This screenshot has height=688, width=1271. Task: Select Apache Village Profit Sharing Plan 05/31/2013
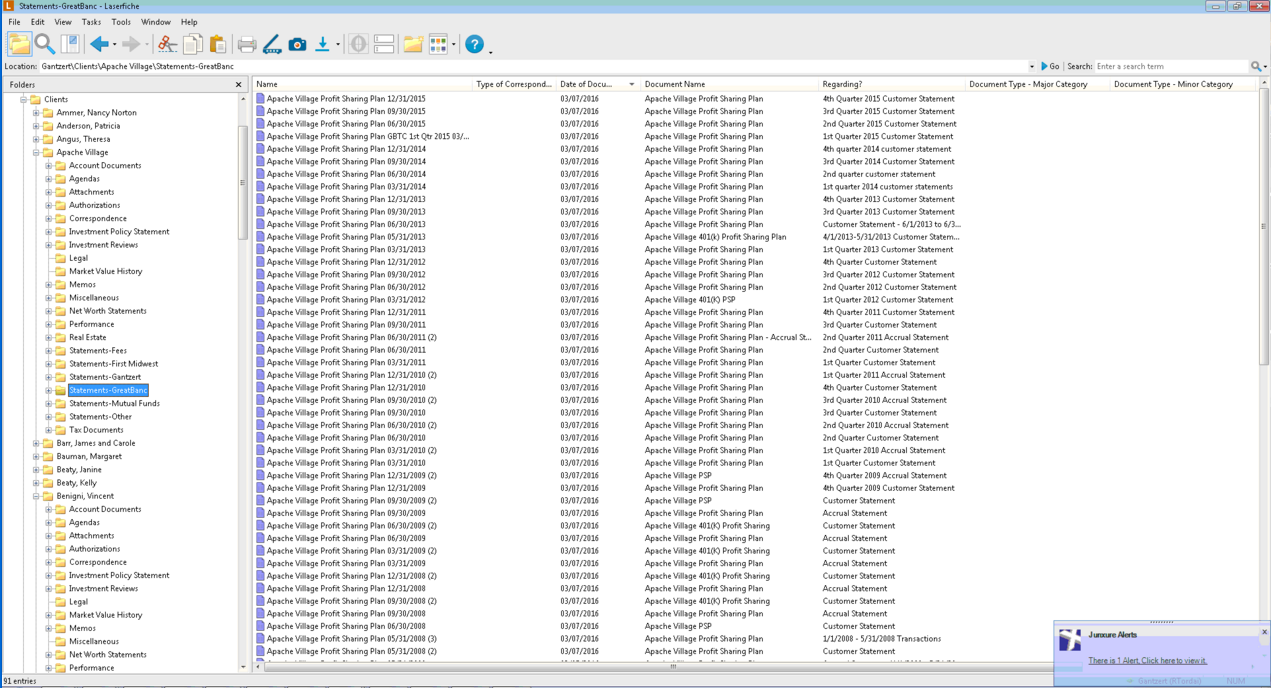(x=345, y=237)
